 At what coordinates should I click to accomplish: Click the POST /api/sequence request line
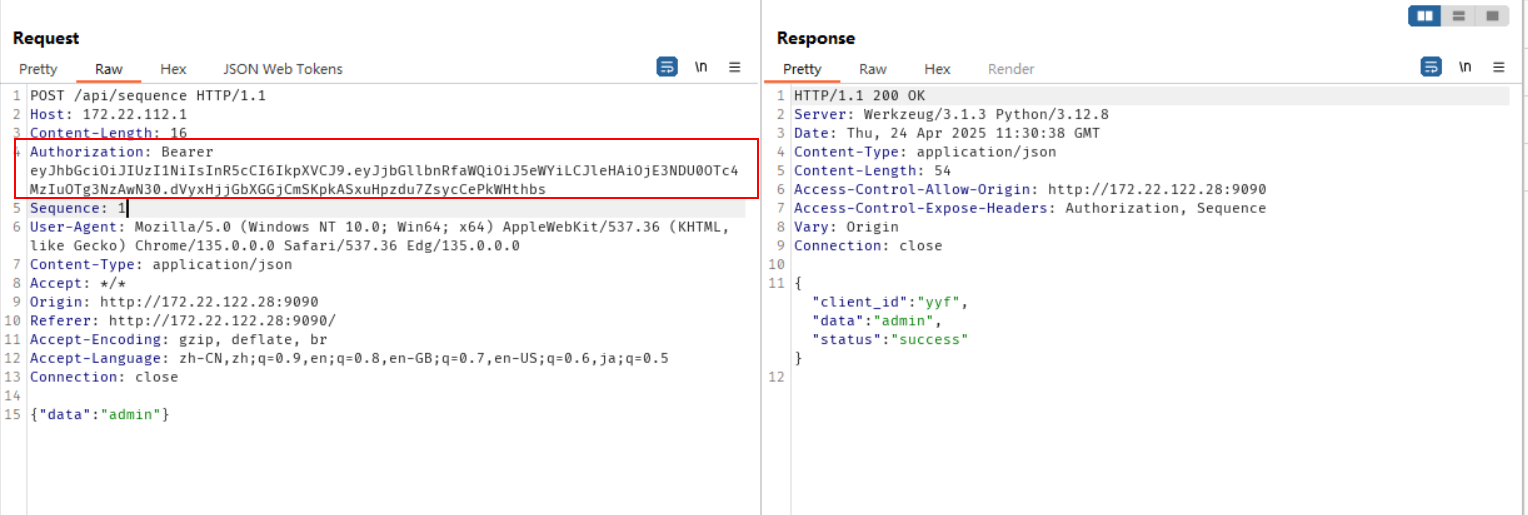pos(148,96)
